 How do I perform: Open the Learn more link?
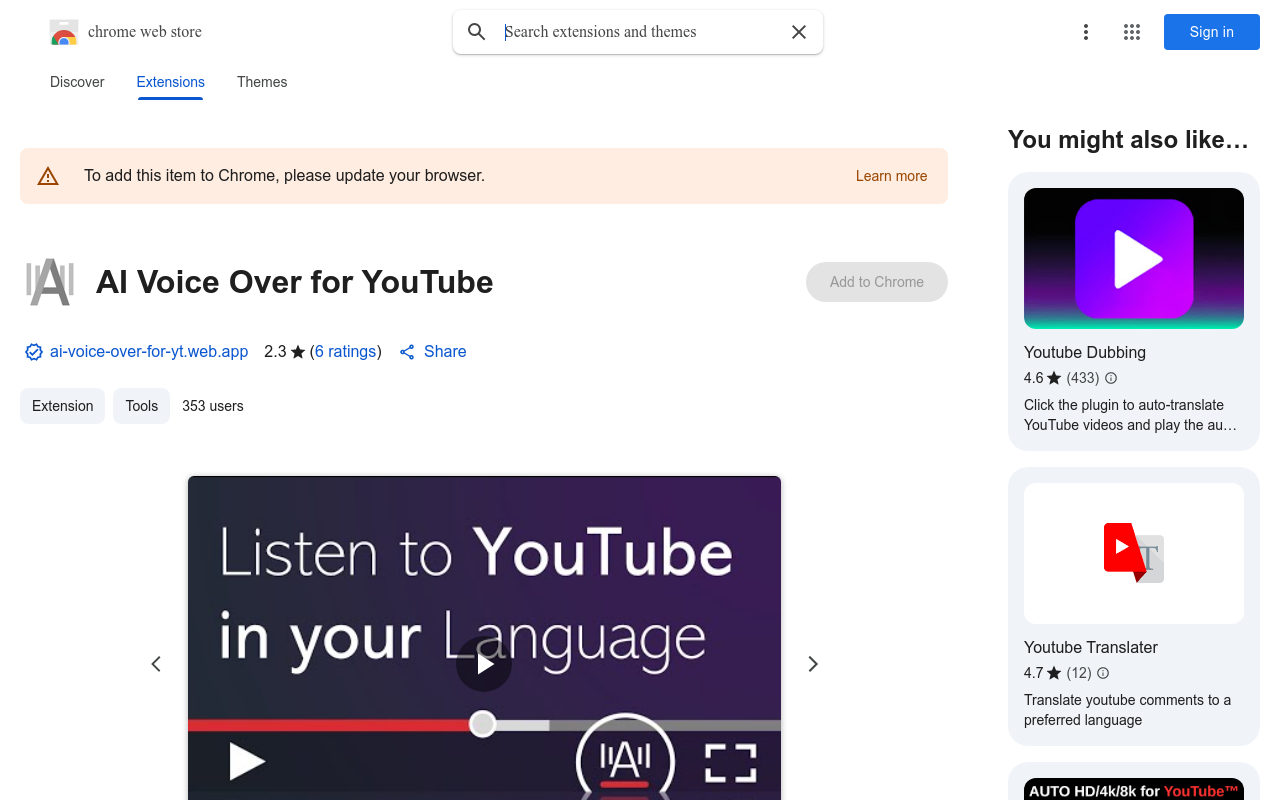[891, 176]
